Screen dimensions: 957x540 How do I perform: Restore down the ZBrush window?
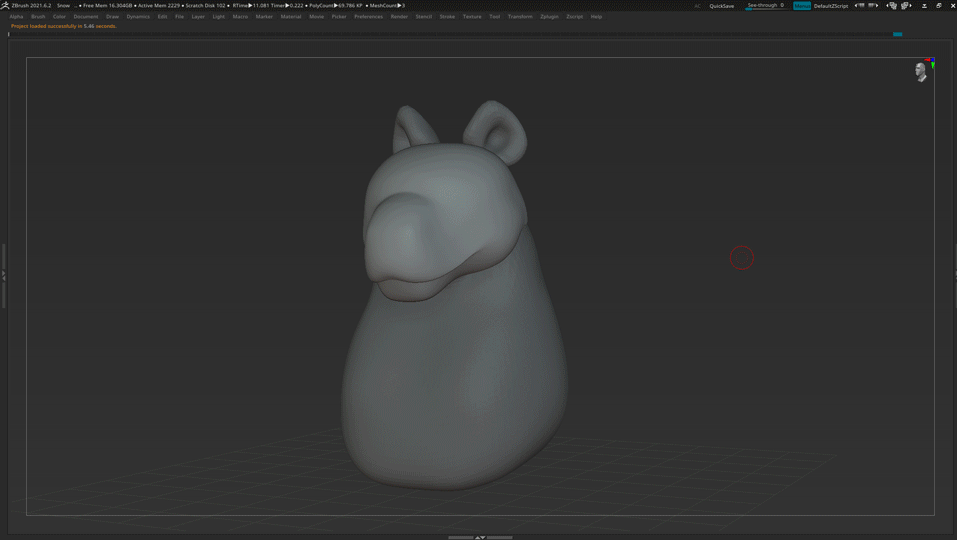[939, 5]
